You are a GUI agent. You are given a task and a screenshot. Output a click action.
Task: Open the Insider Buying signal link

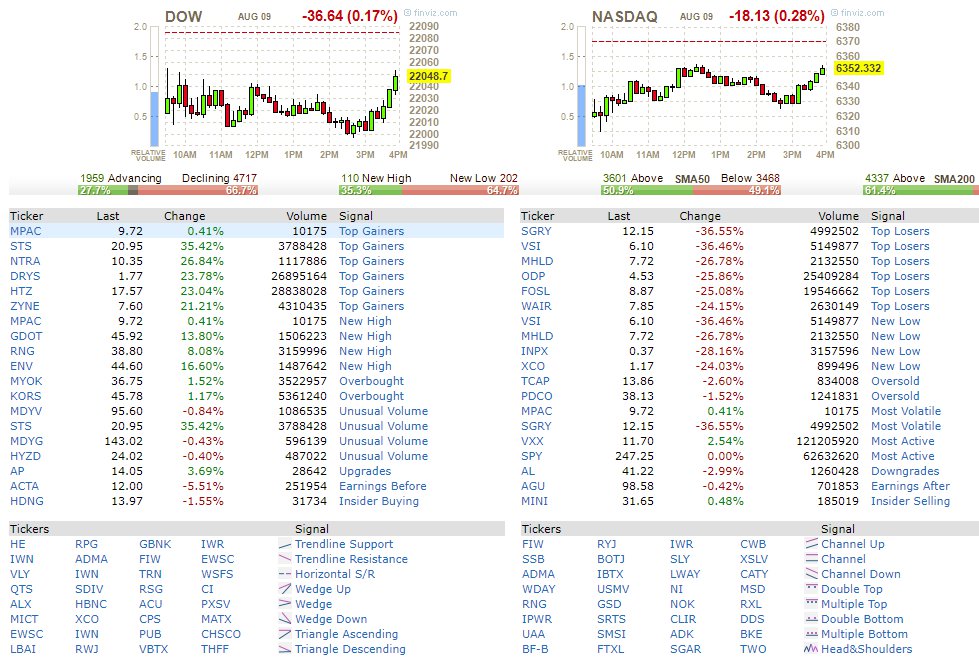click(x=379, y=501)
